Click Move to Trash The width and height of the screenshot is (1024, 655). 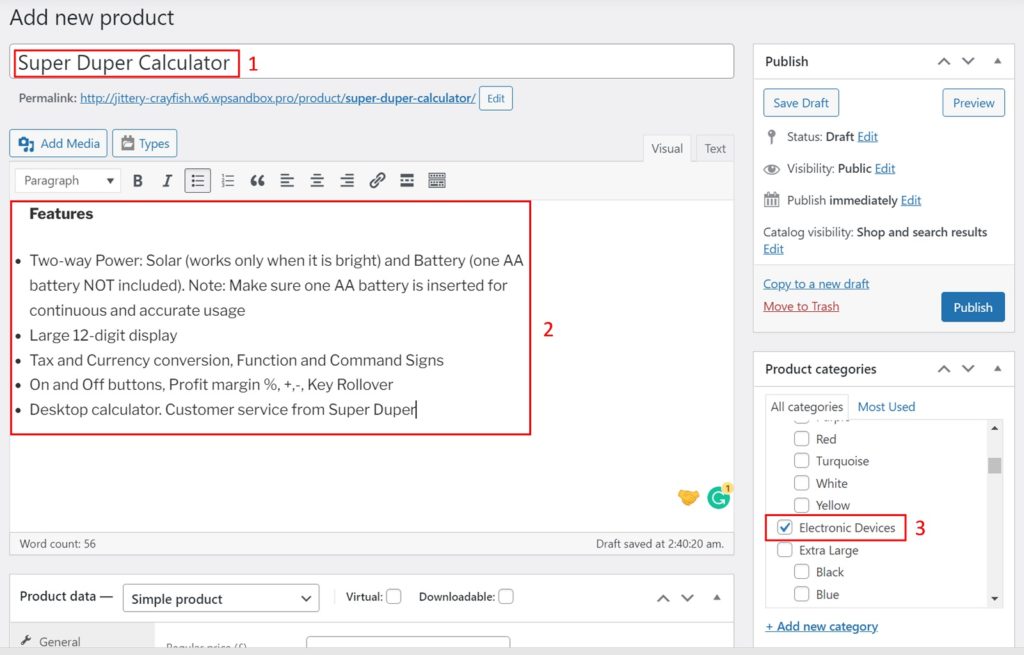click(x=801, y=306)
